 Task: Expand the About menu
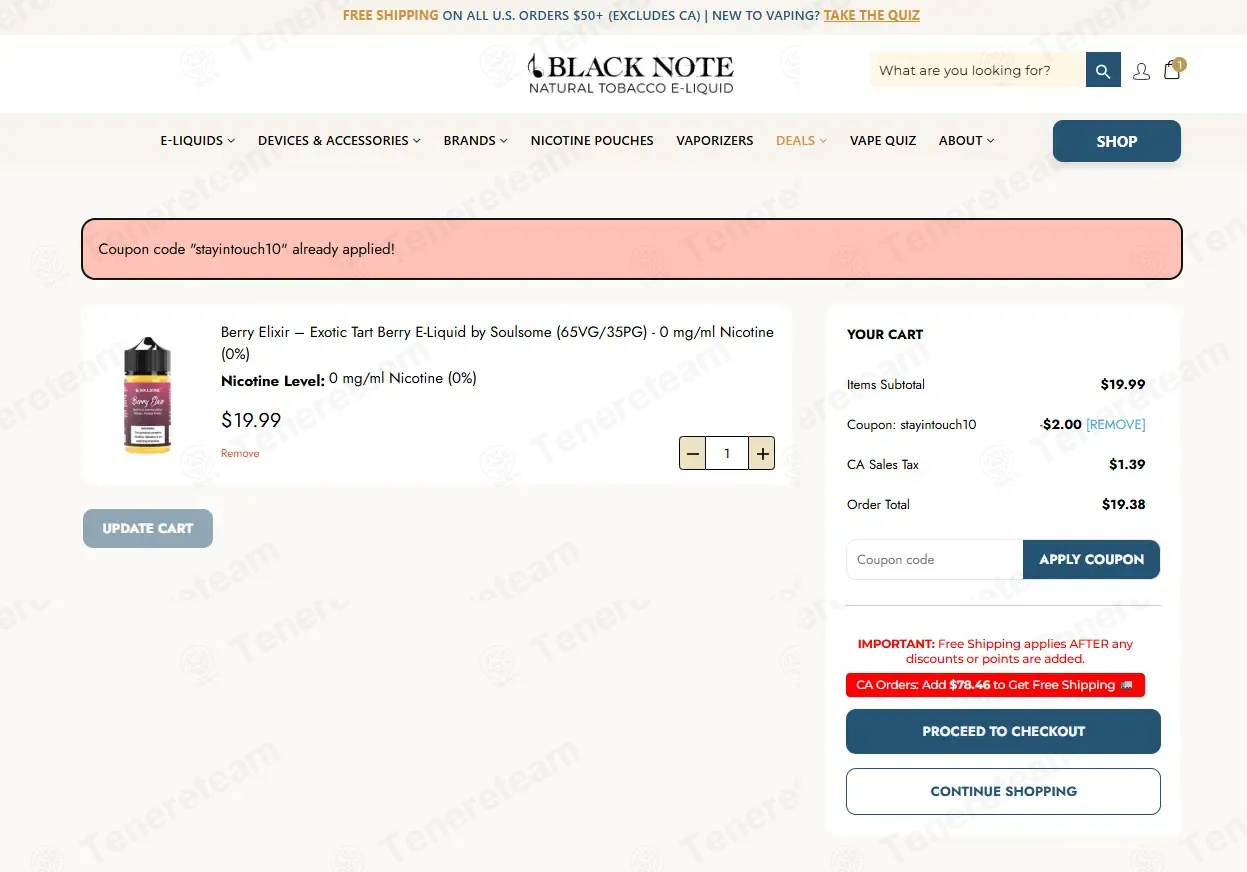point(966,141)
